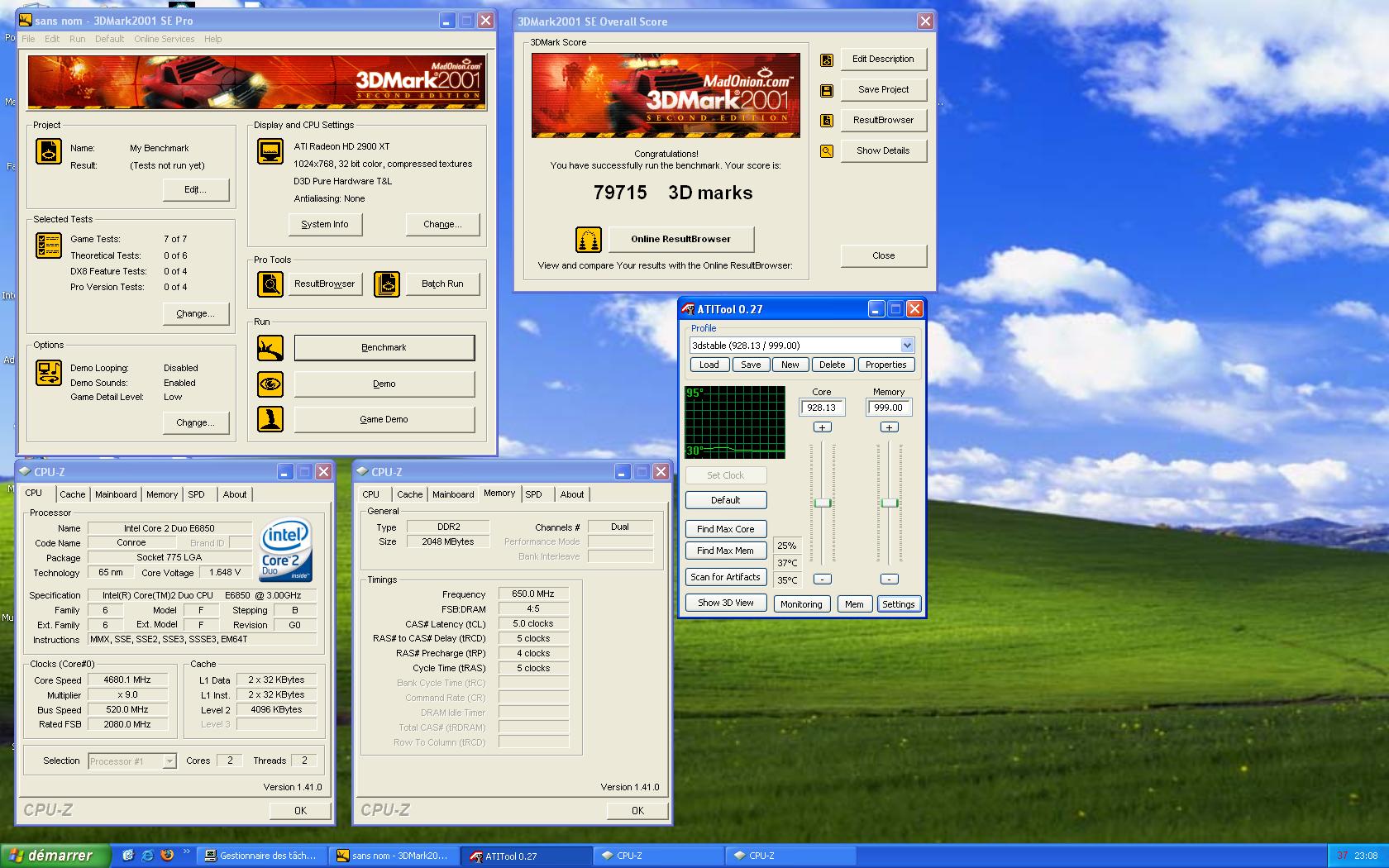Open the Edit menu in 3DMark2001
Screen dimensions: 1389x868
(52, 39)
